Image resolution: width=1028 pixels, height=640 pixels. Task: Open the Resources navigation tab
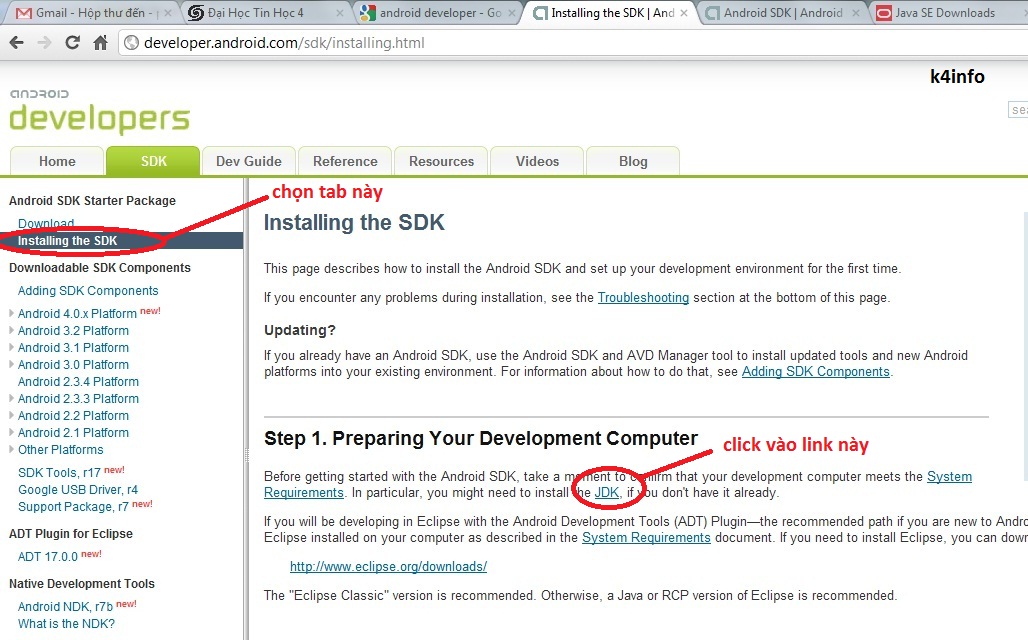[x=441, y=161]
